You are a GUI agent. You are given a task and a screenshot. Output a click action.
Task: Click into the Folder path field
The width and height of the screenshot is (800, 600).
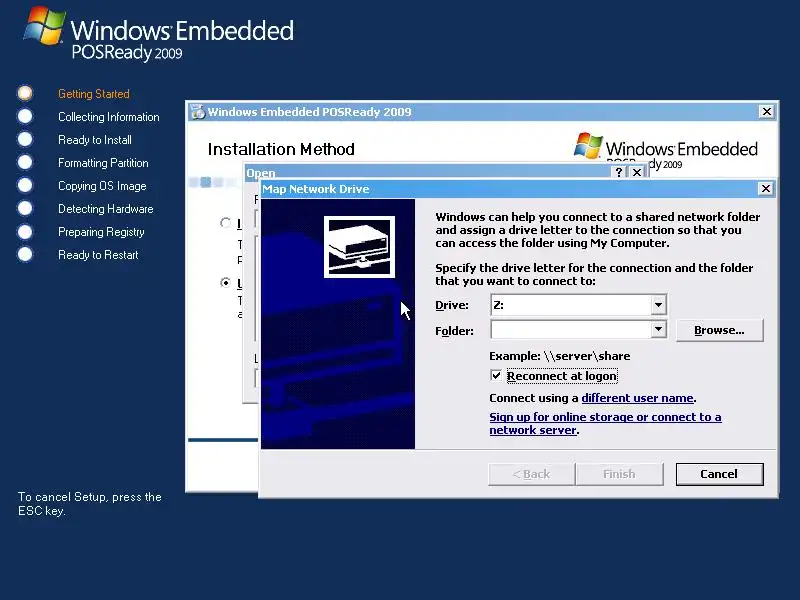click(571, 330)
